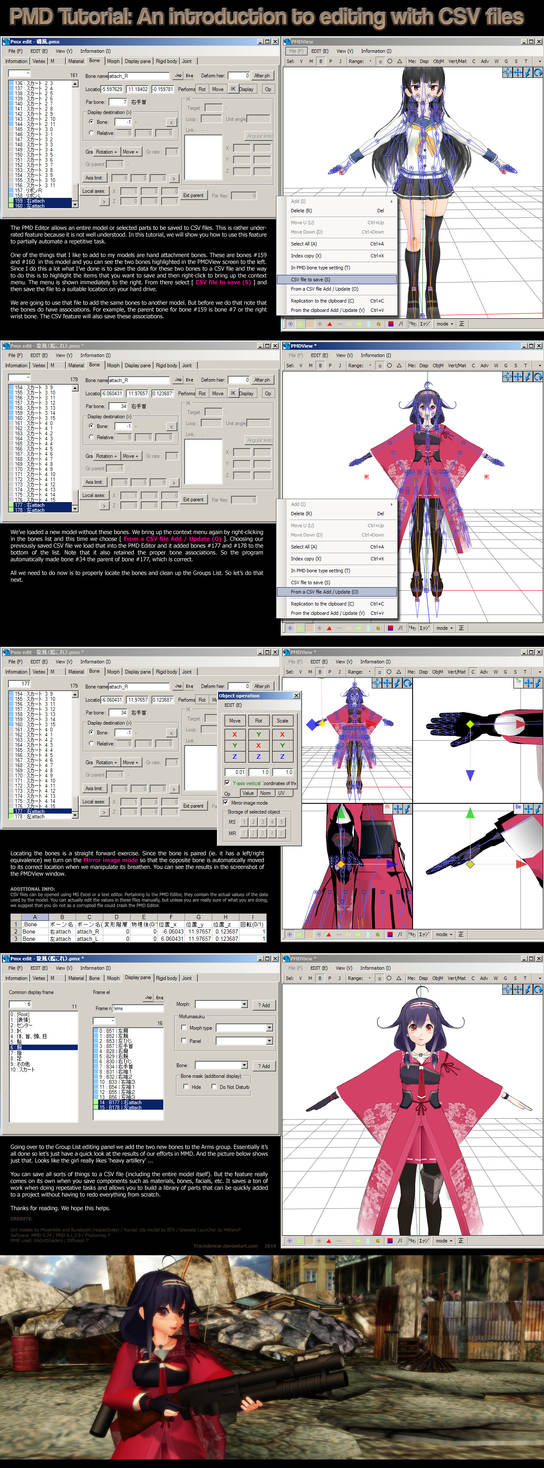Click green Y-axis arrow handle in PMDView lower-left viewport
Viewport: 544px width, 1468px height.
[341, 813]
